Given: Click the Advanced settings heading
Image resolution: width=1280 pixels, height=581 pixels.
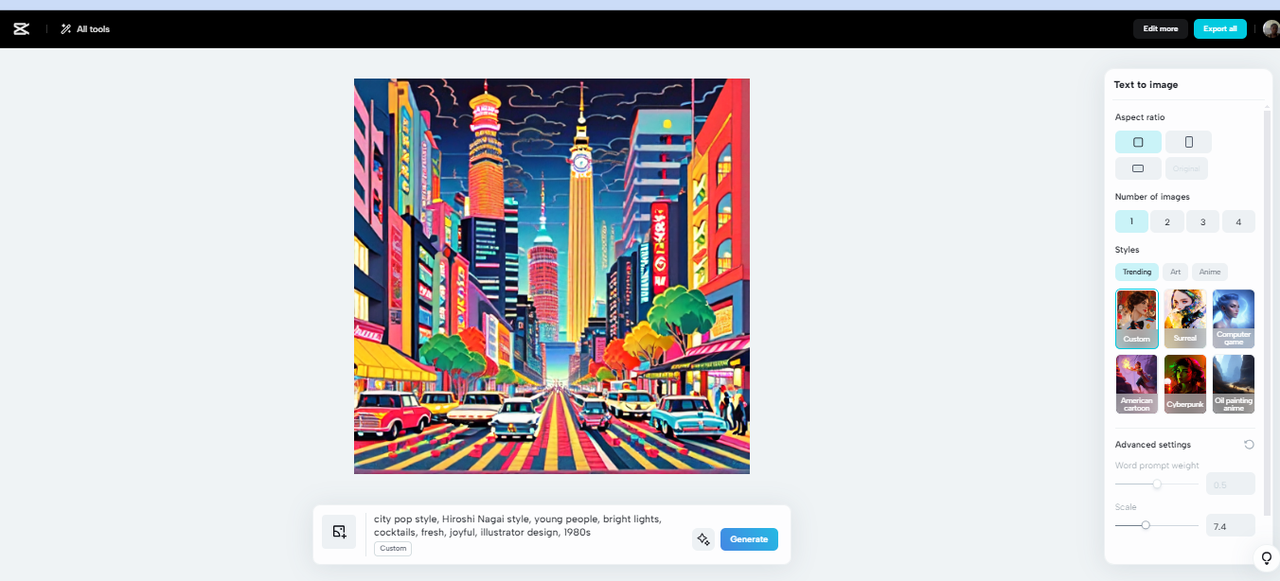Looking at the screenshot, I should [x=1153, y=444].
